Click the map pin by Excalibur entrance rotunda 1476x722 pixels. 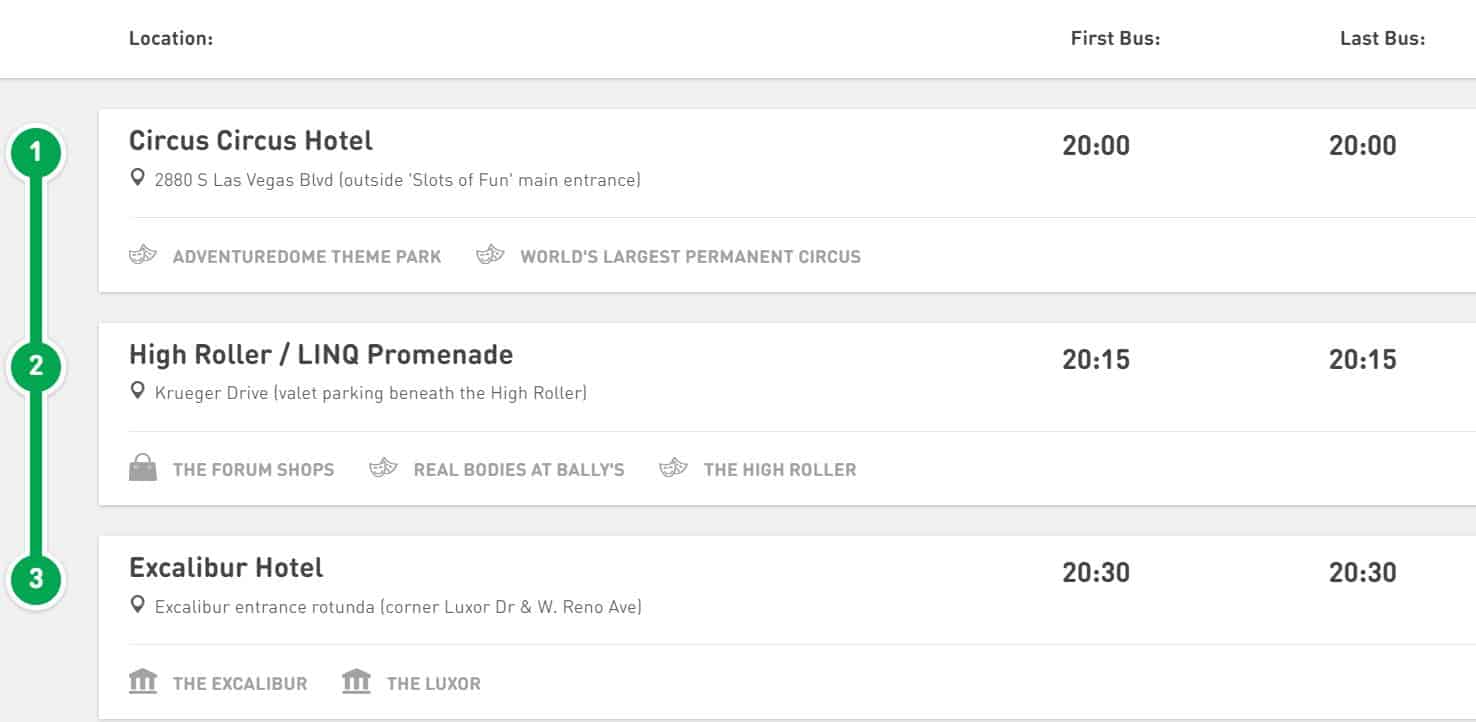click(138, 605)
